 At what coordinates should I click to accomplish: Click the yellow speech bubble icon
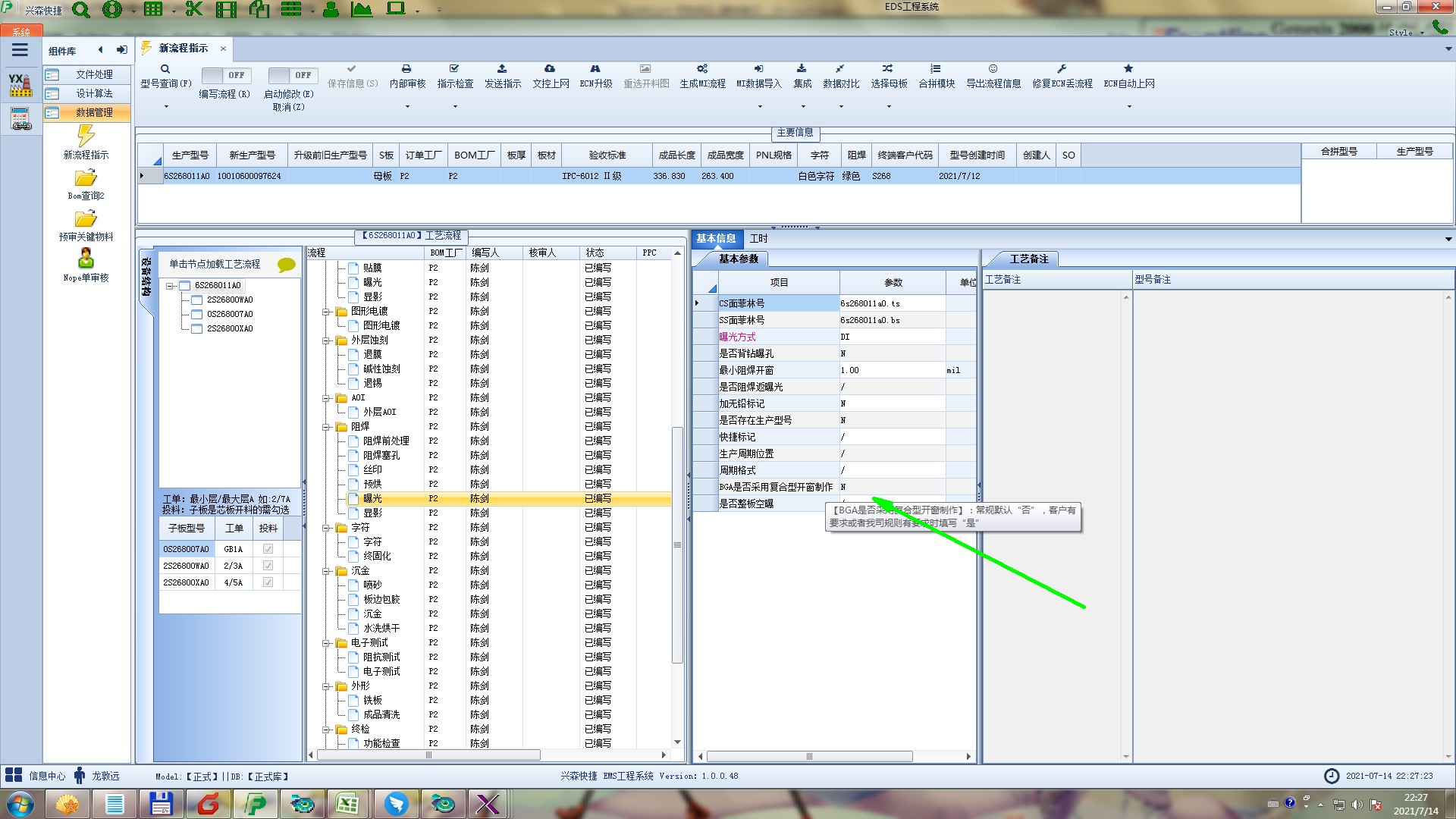[286, 265]
